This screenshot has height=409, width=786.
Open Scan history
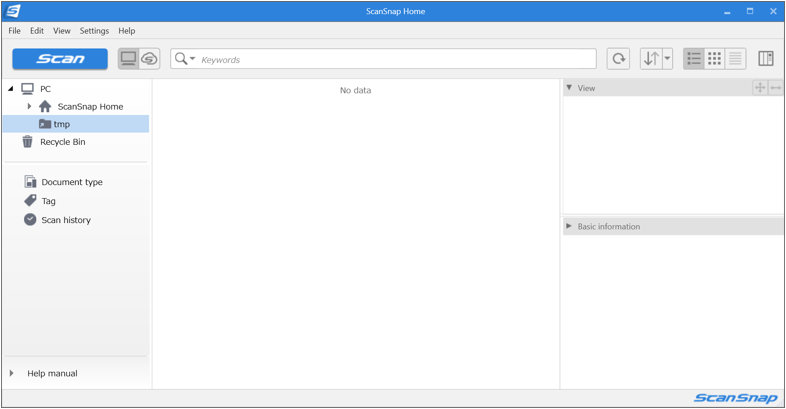[66, 220]
